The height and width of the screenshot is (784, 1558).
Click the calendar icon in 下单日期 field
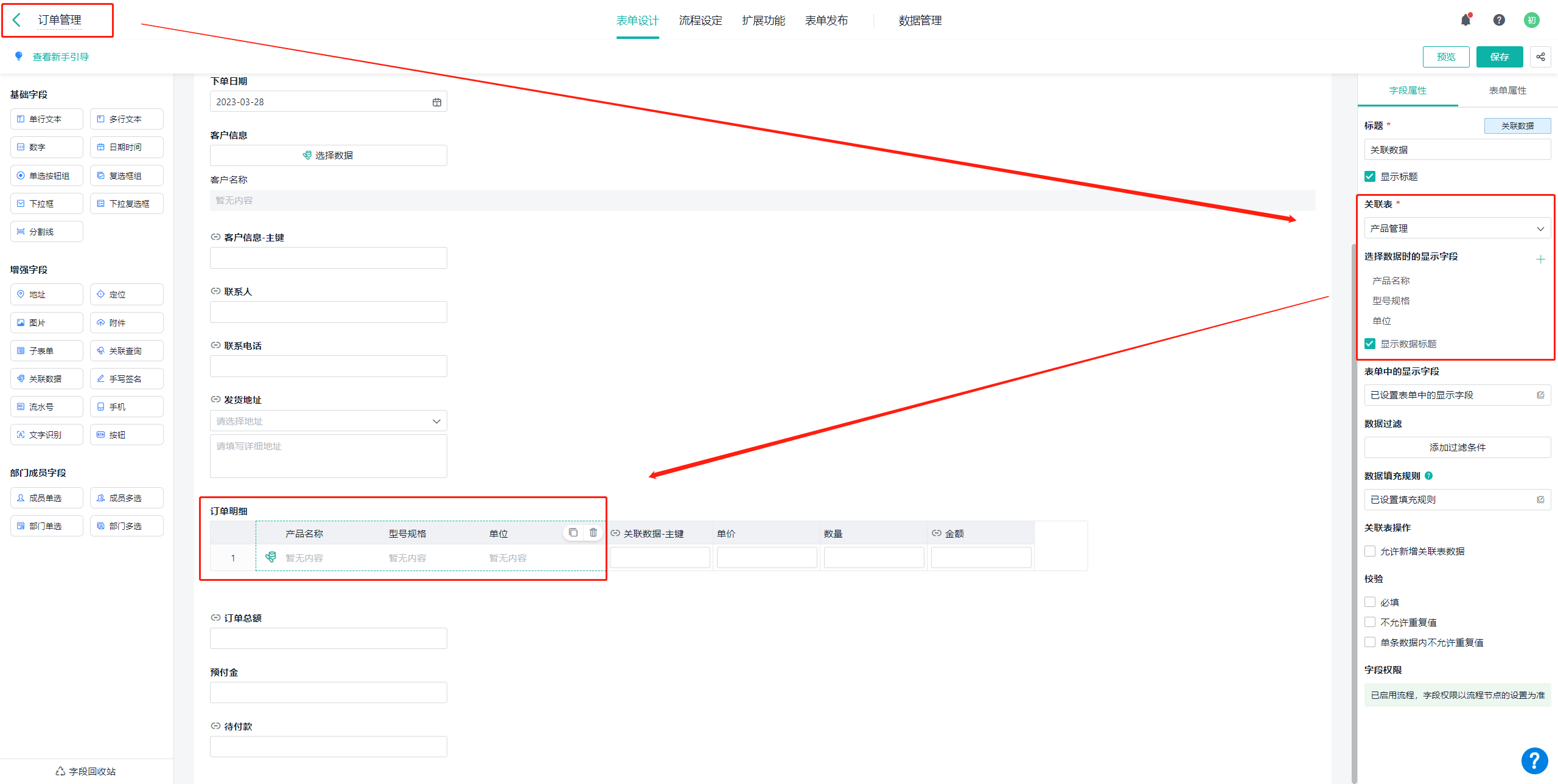pyautogui.click(x=436, y=102)
